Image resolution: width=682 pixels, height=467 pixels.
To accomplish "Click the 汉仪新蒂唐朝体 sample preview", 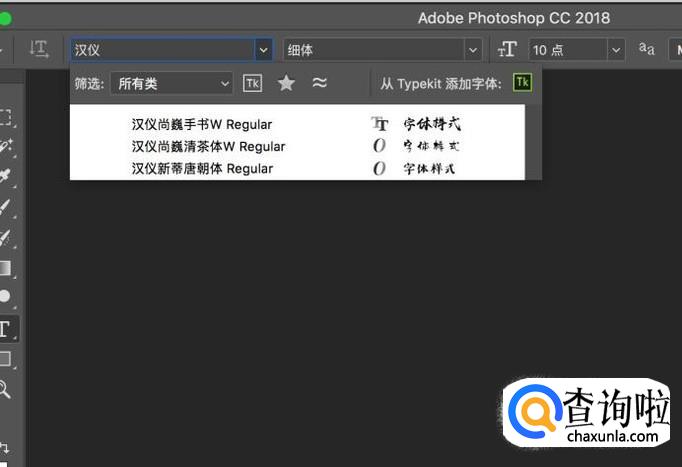I will click(429, 168).
